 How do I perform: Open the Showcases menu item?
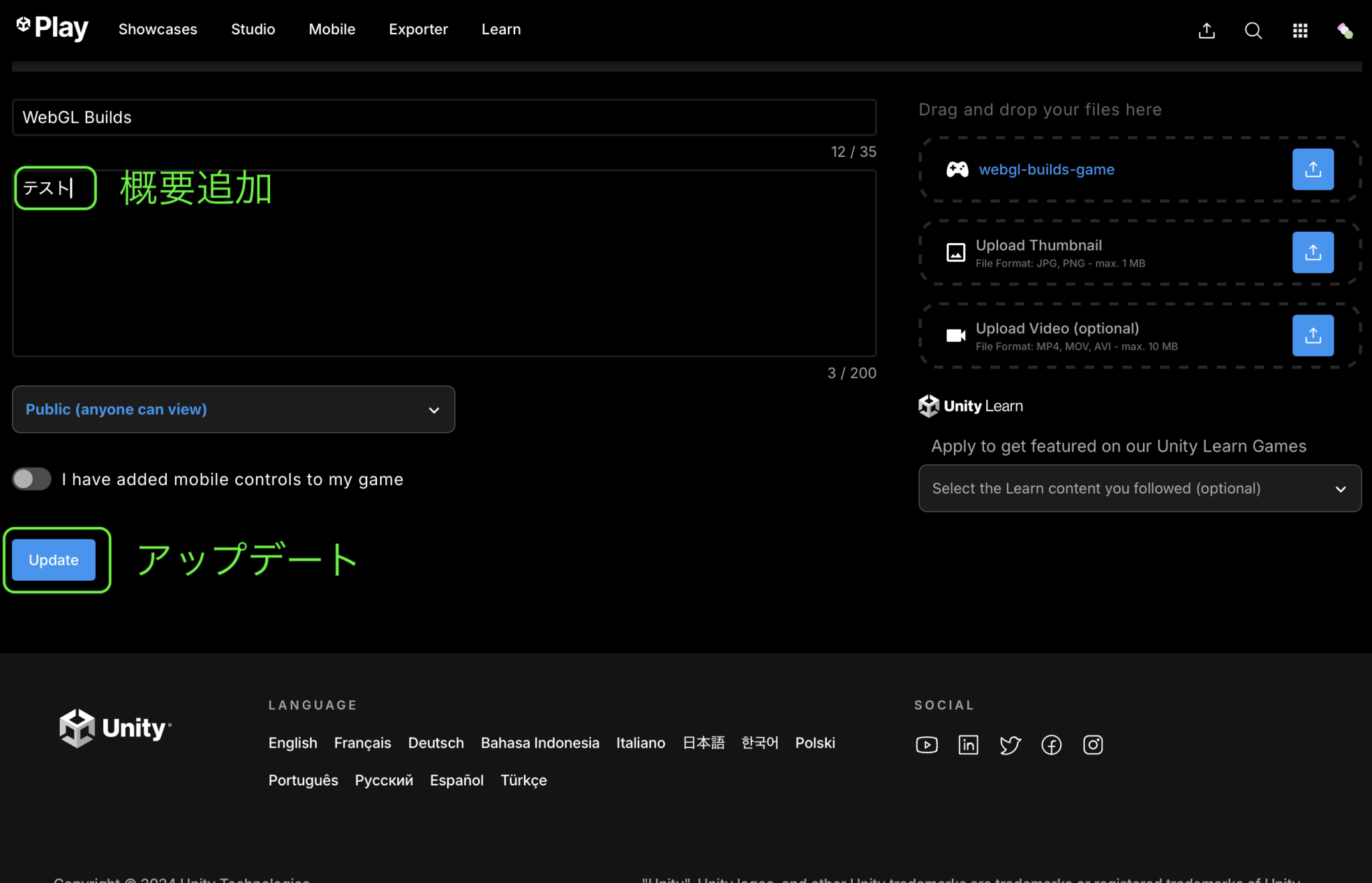(157, 29)
